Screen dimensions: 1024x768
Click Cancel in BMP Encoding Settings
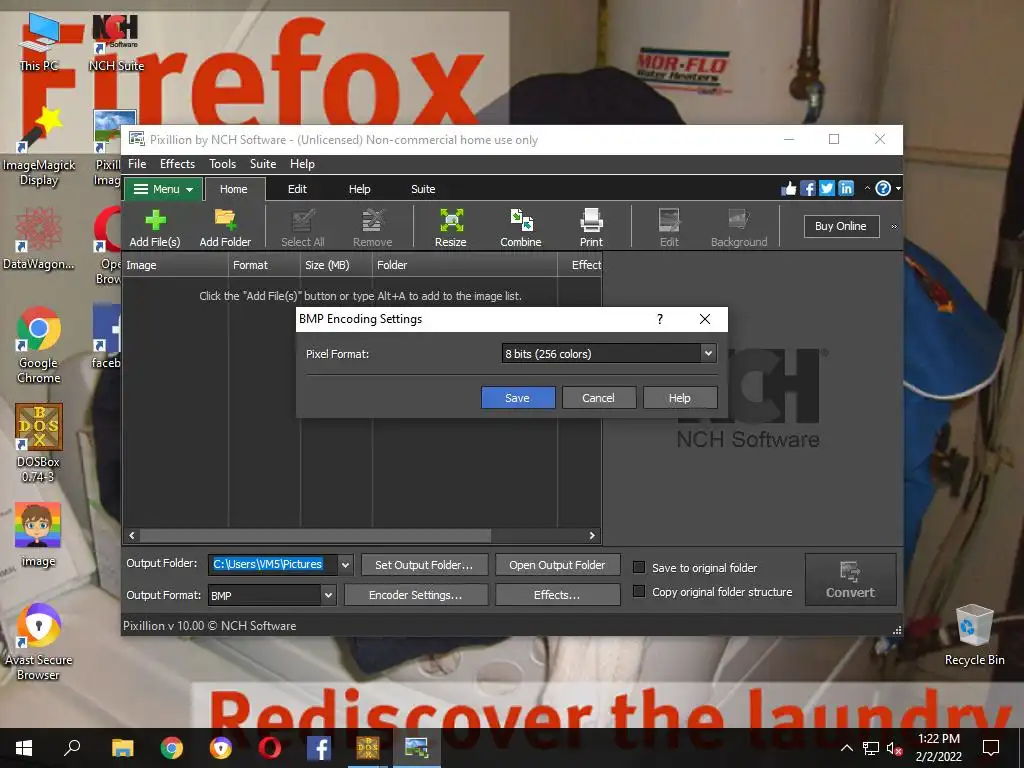[599, 398]
